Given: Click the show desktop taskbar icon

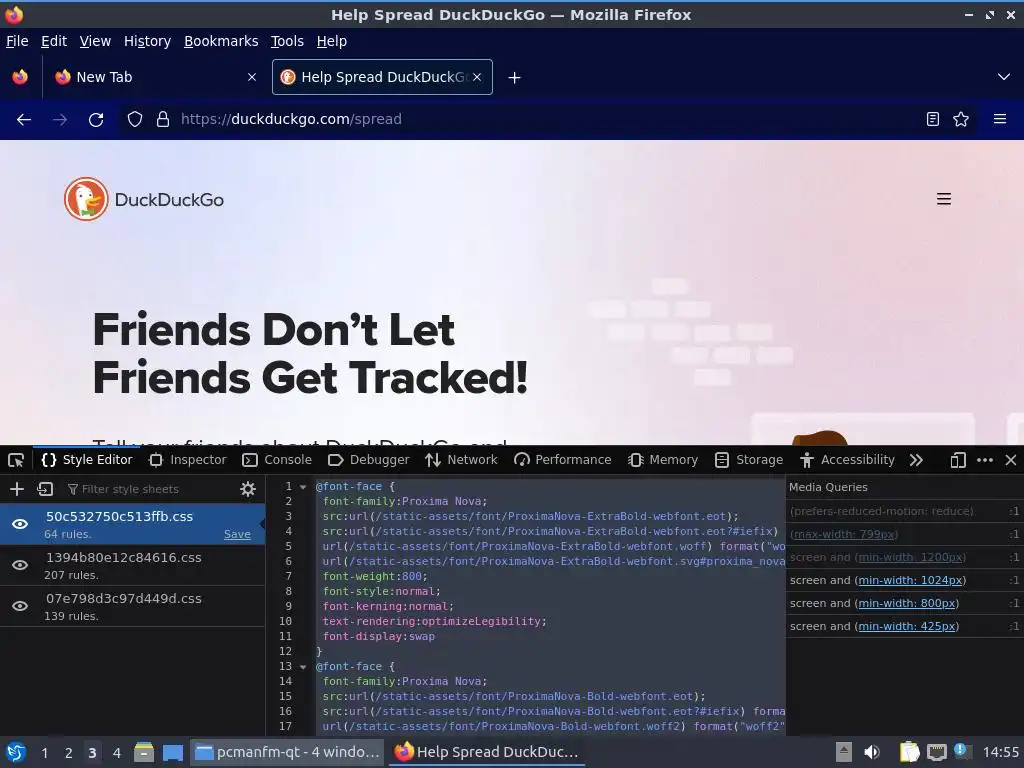Looking at the screenshot, I should (x=173, y=752).
